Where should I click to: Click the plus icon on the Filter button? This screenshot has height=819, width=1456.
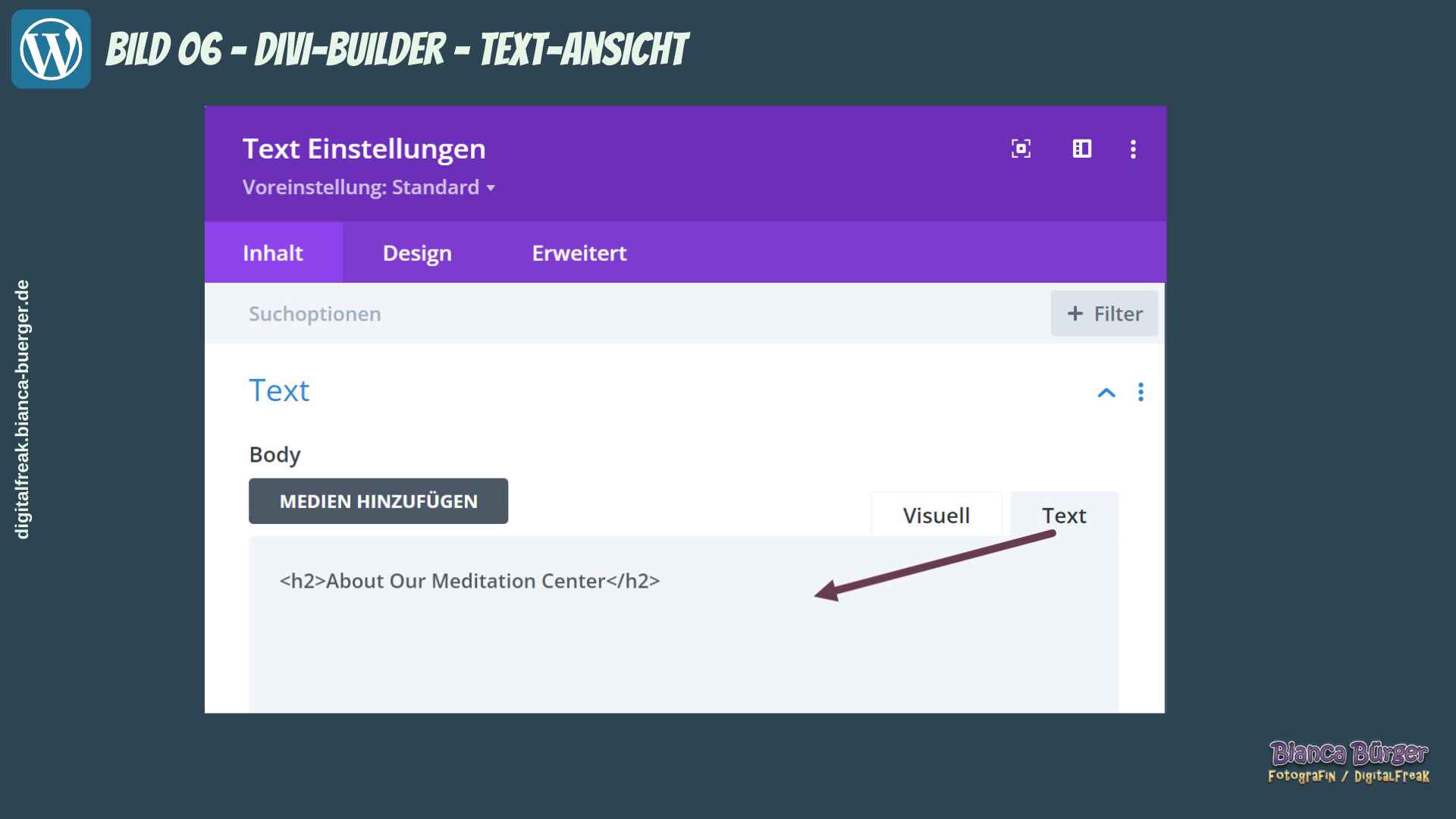click(x=1075, y=313)
